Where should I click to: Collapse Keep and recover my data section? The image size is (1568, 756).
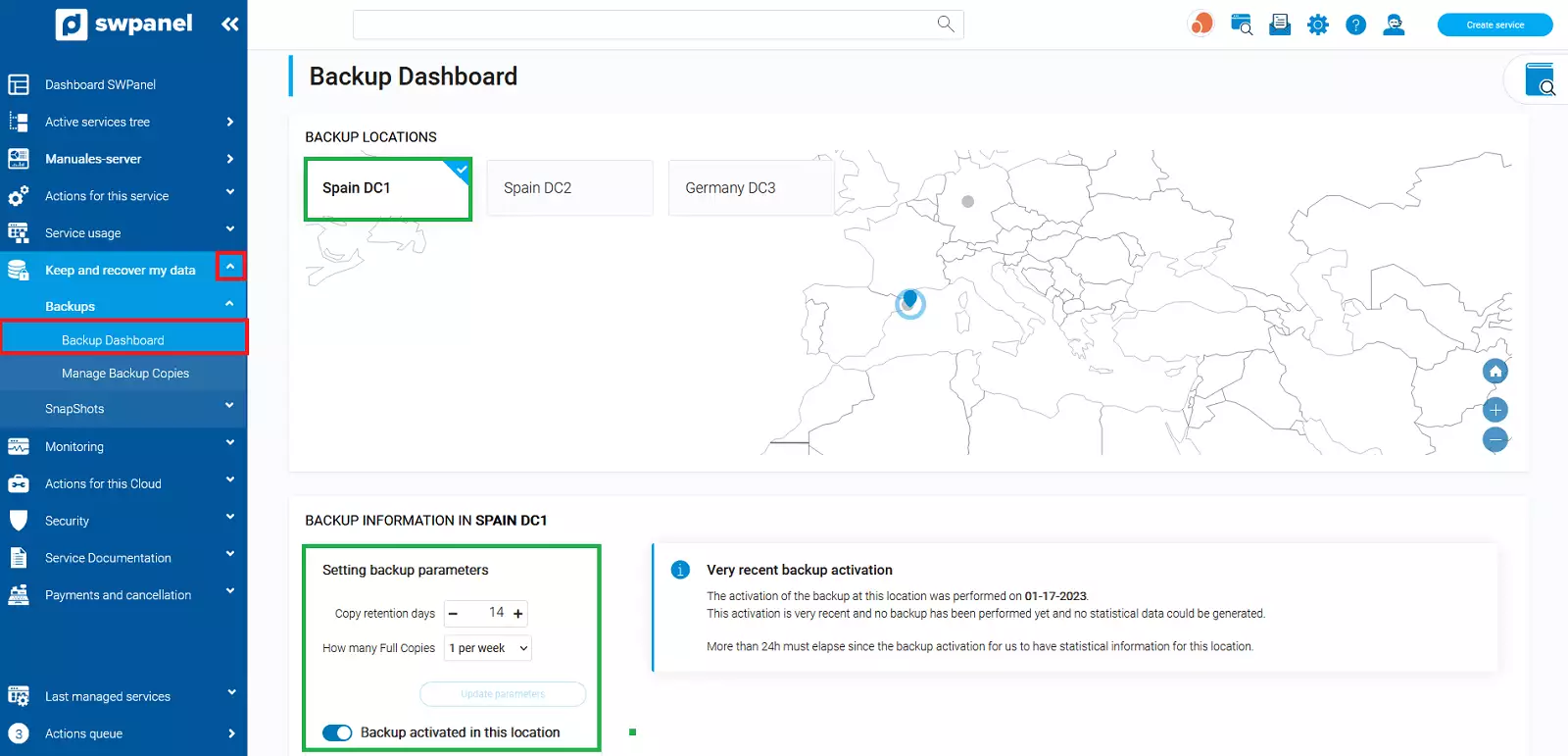230,267
